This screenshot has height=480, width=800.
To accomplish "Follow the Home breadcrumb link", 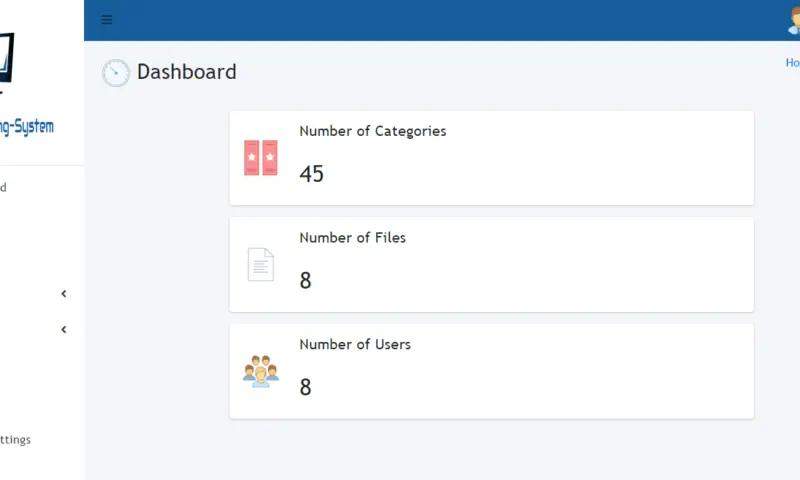I will point(792,62).
